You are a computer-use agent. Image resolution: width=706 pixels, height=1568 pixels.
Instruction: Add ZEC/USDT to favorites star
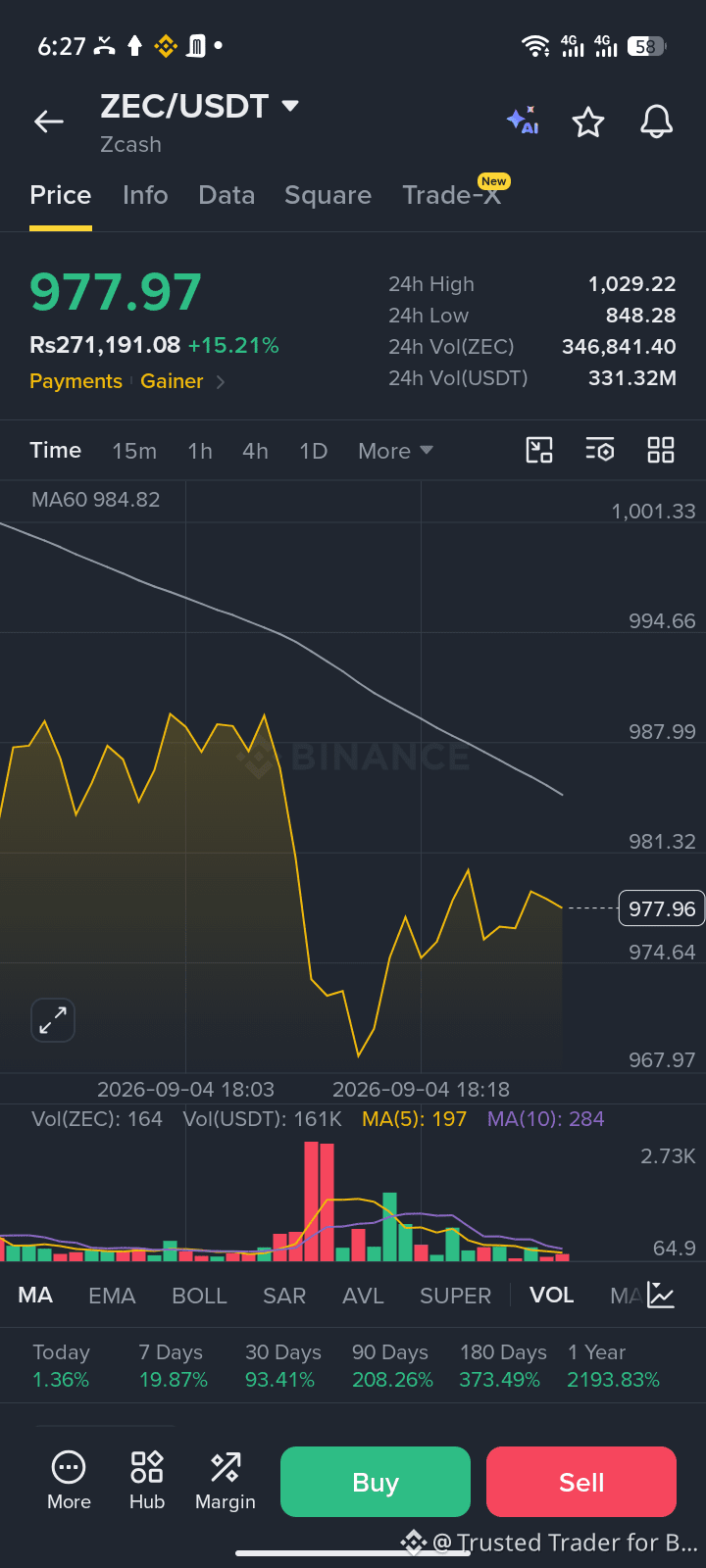(x=588, y=122)
